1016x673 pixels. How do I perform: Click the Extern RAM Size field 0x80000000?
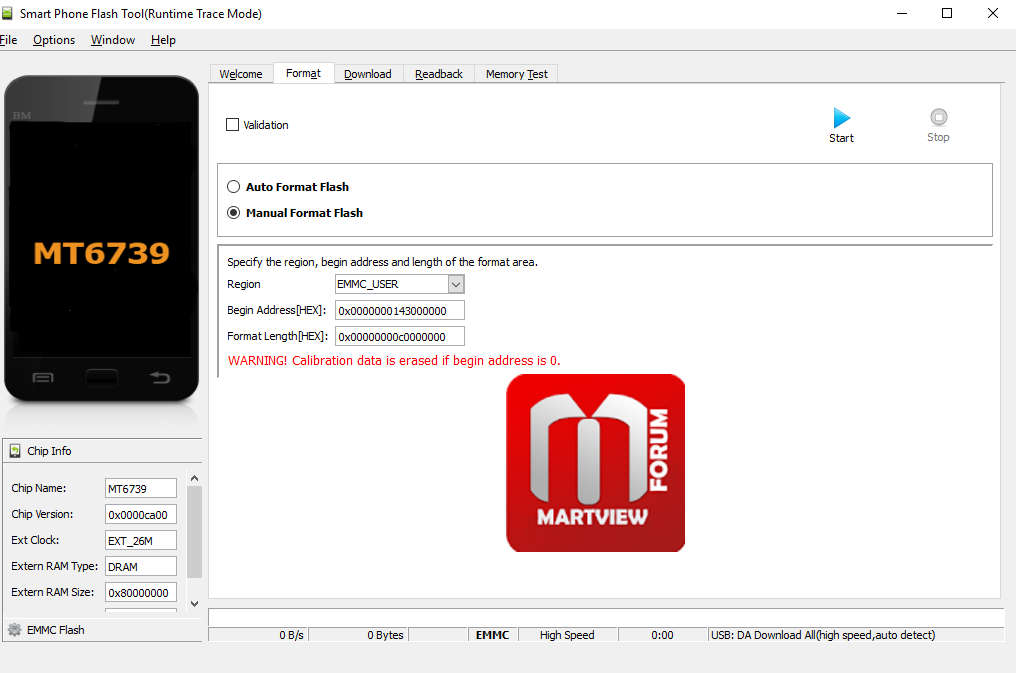click(141, 592)
